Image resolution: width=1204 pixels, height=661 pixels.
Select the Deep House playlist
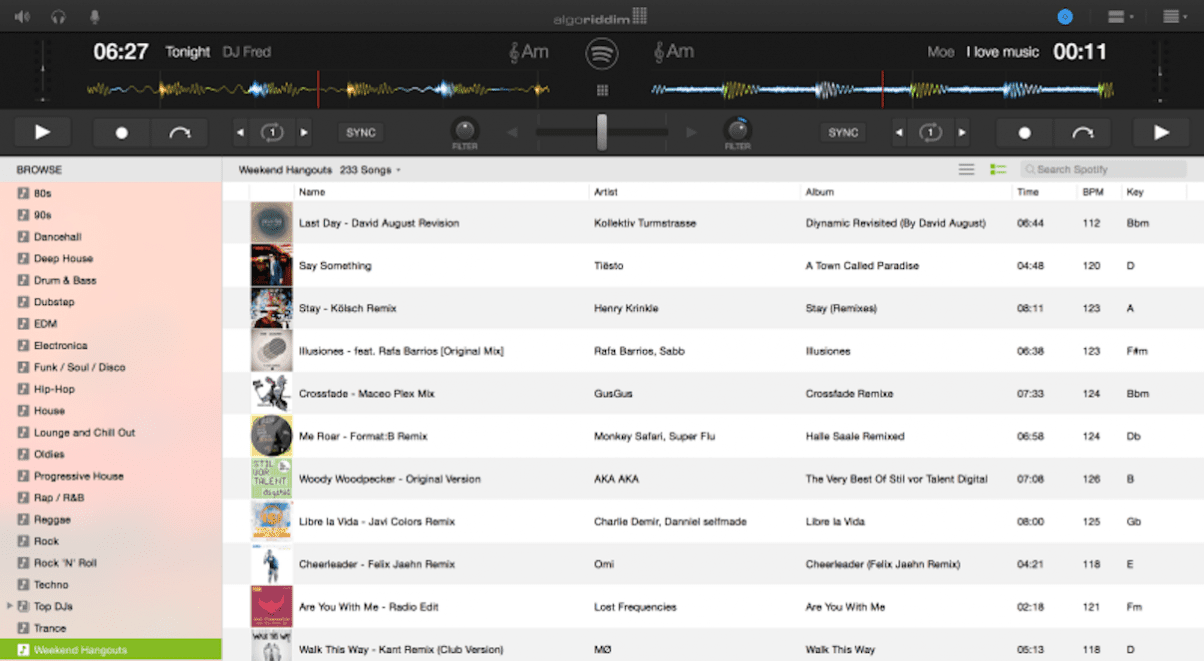(x=111, y=258)
